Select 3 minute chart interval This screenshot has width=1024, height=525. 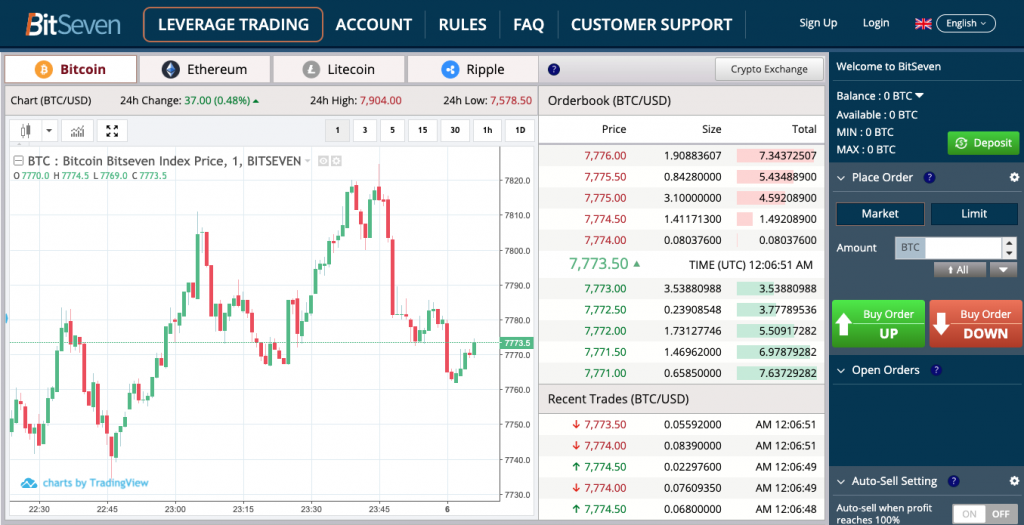point(364,130)
